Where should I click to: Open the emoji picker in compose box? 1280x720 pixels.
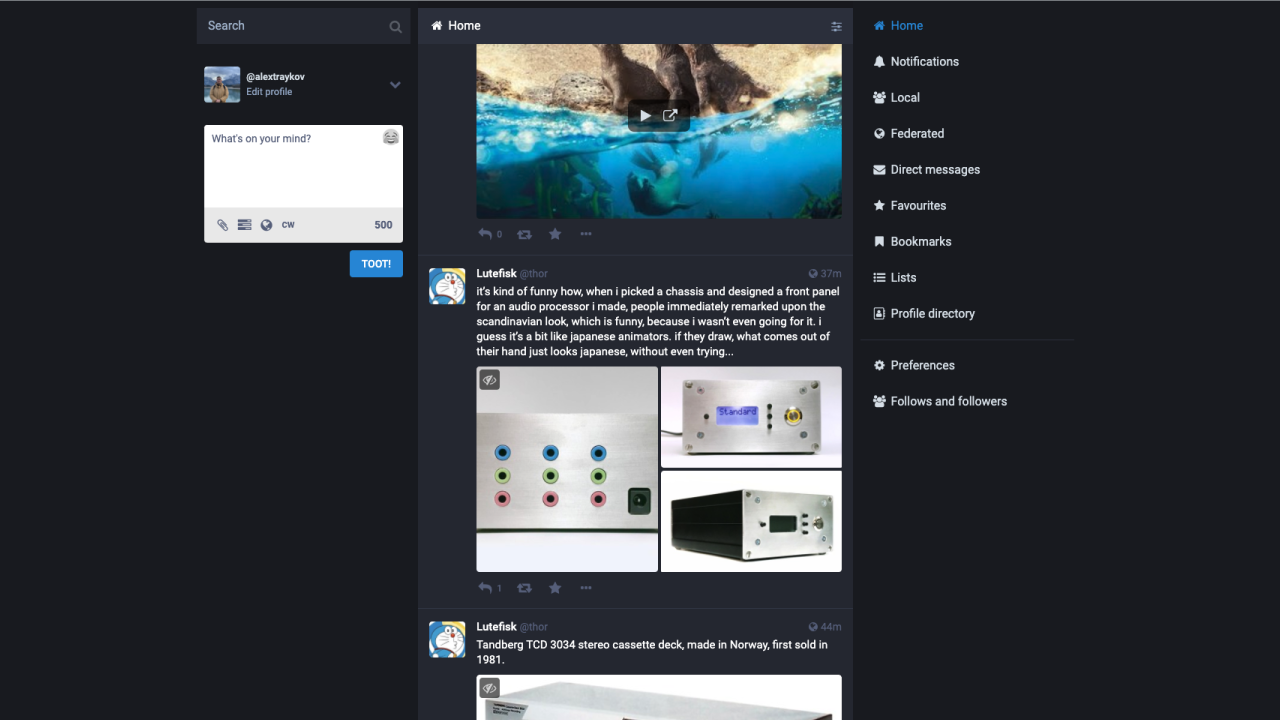click(391, 137)
